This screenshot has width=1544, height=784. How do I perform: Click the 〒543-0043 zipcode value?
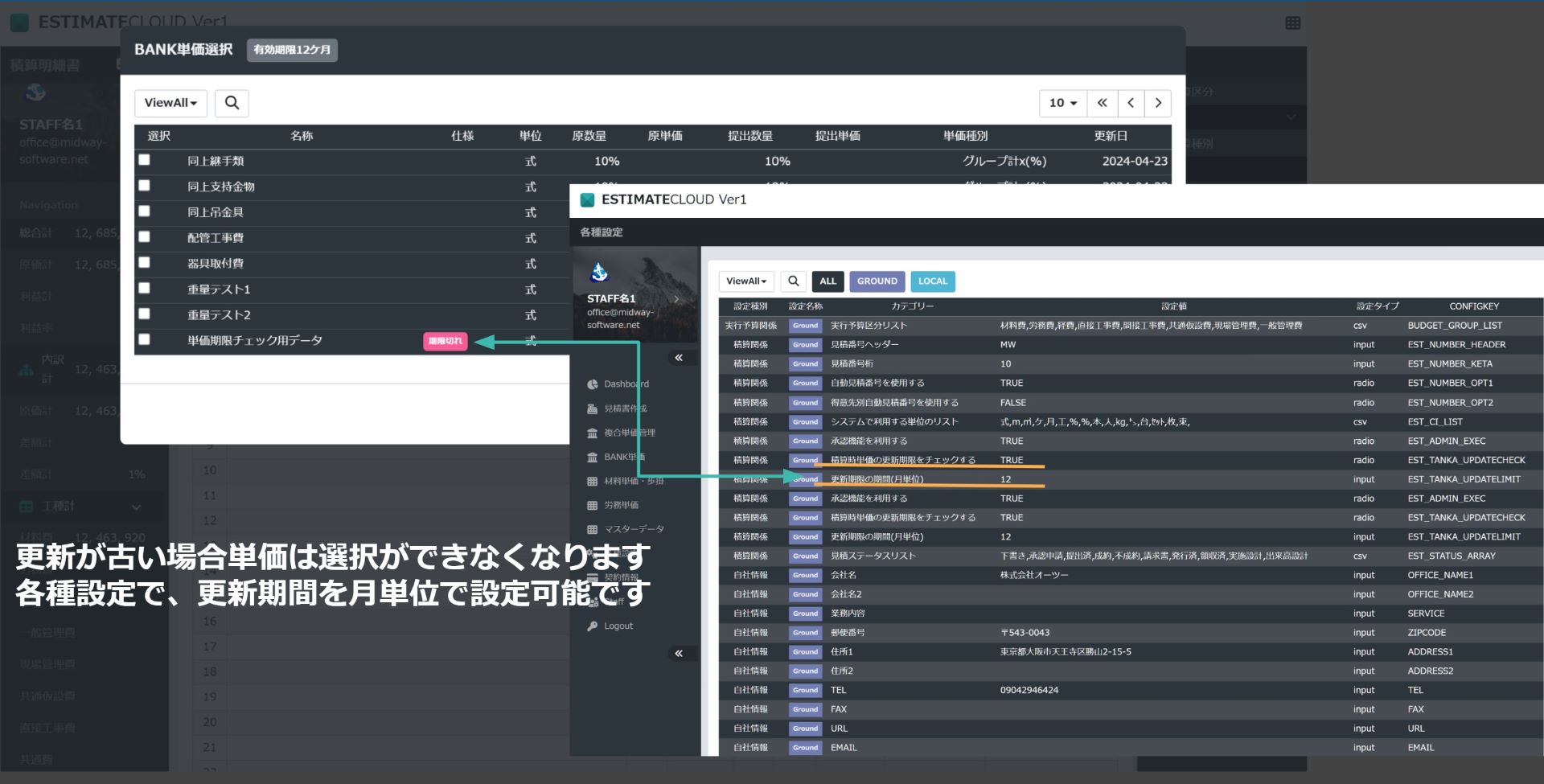[1025, 633]
